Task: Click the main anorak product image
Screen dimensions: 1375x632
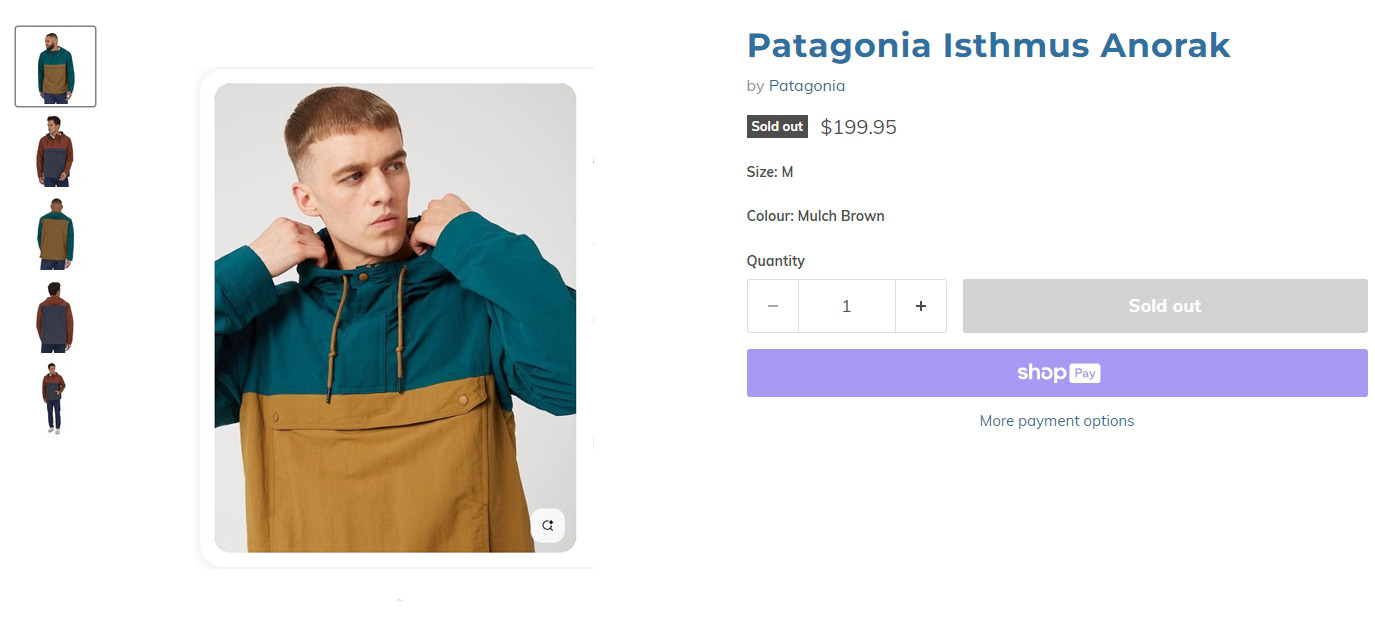Action: point(395,317)
